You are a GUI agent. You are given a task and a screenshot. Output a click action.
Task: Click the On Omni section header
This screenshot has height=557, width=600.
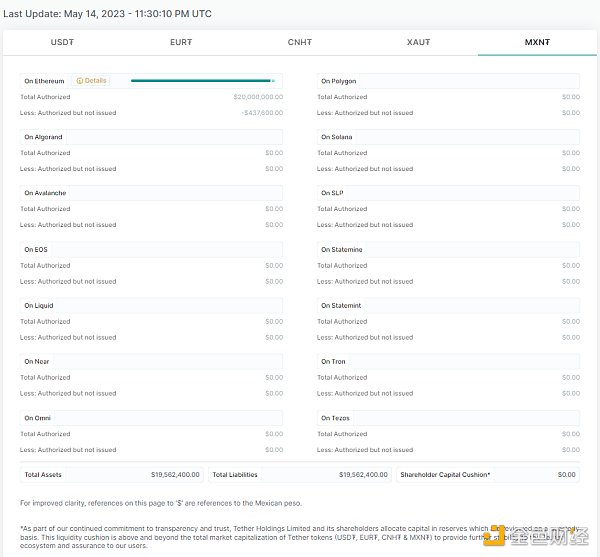tap(38, 418)
